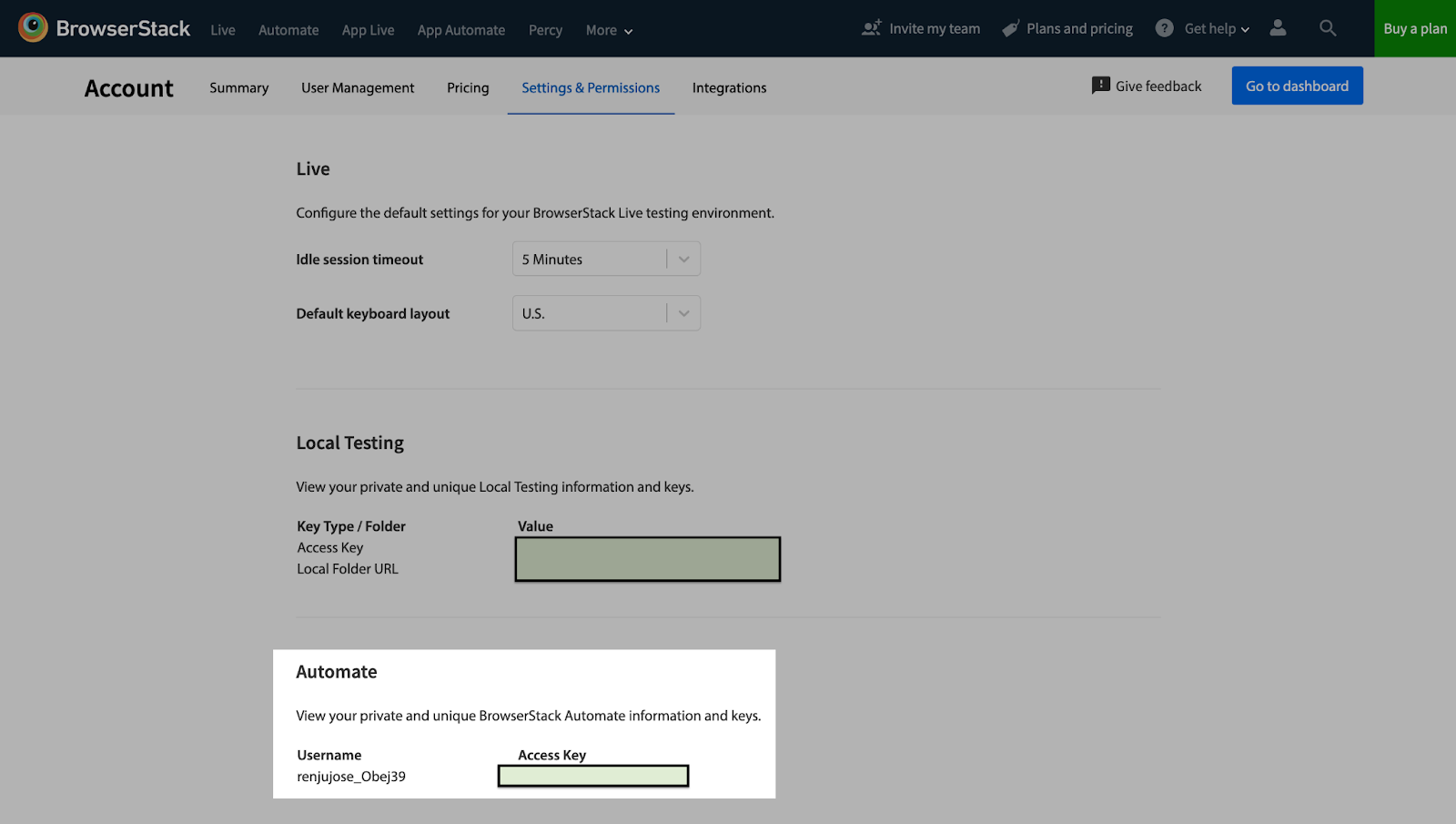Open the Default keyboard layout dropdown

tap(606, 313)
